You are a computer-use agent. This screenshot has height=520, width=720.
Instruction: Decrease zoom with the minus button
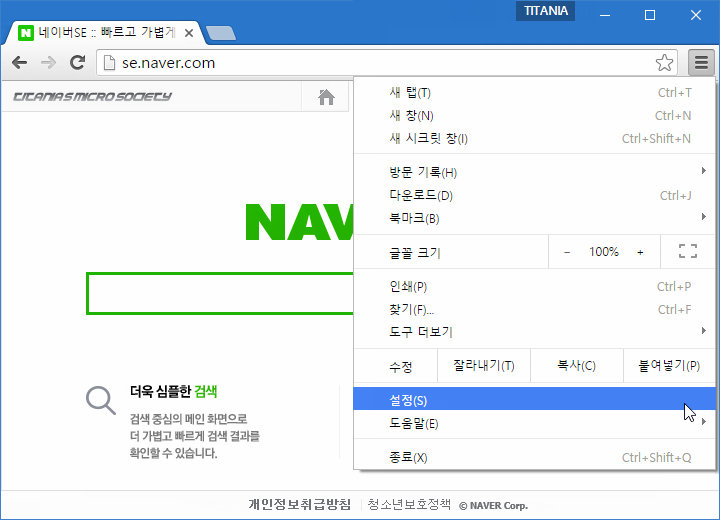pyautogui.click(x=567, y=252)
